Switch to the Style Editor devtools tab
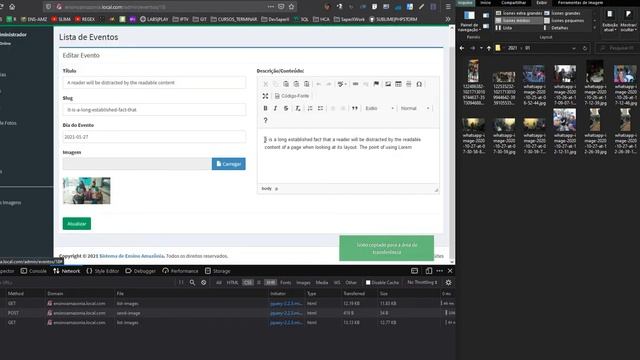Screen dimensions: 640x360 (x=102, y=271)
